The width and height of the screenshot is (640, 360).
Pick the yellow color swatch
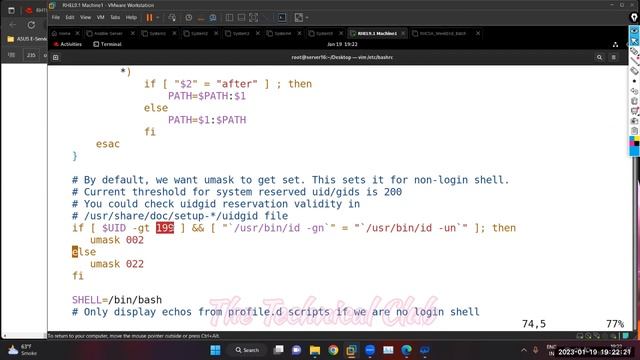click(x=637, y=139)
